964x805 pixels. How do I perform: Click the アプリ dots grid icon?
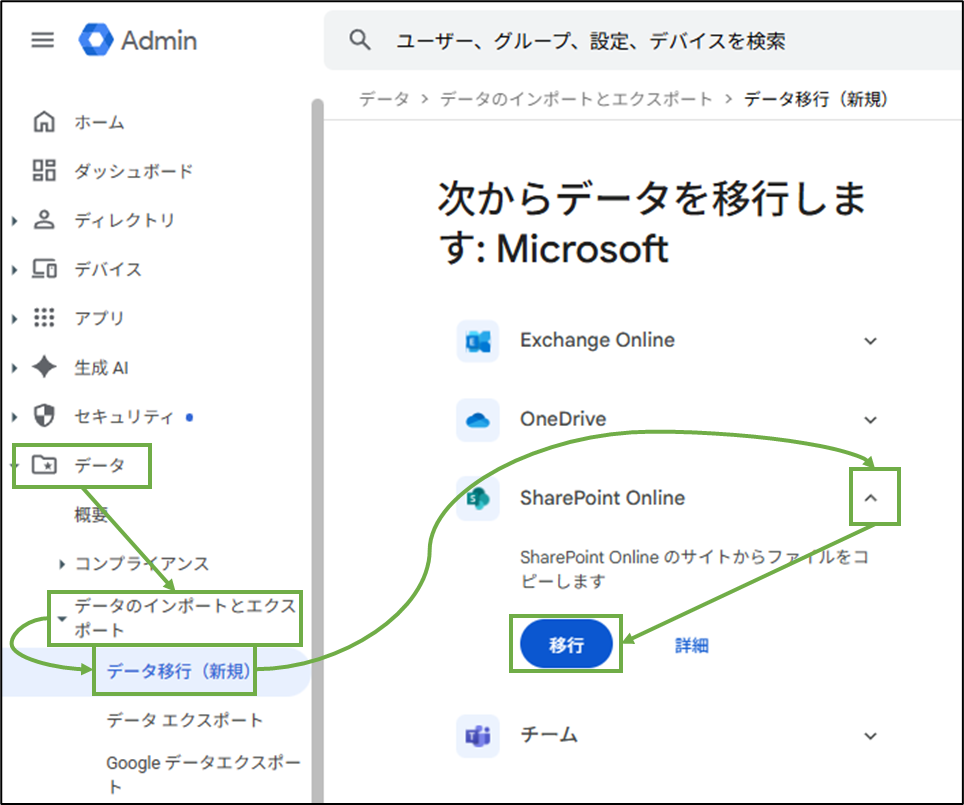[x=44, y=317]
